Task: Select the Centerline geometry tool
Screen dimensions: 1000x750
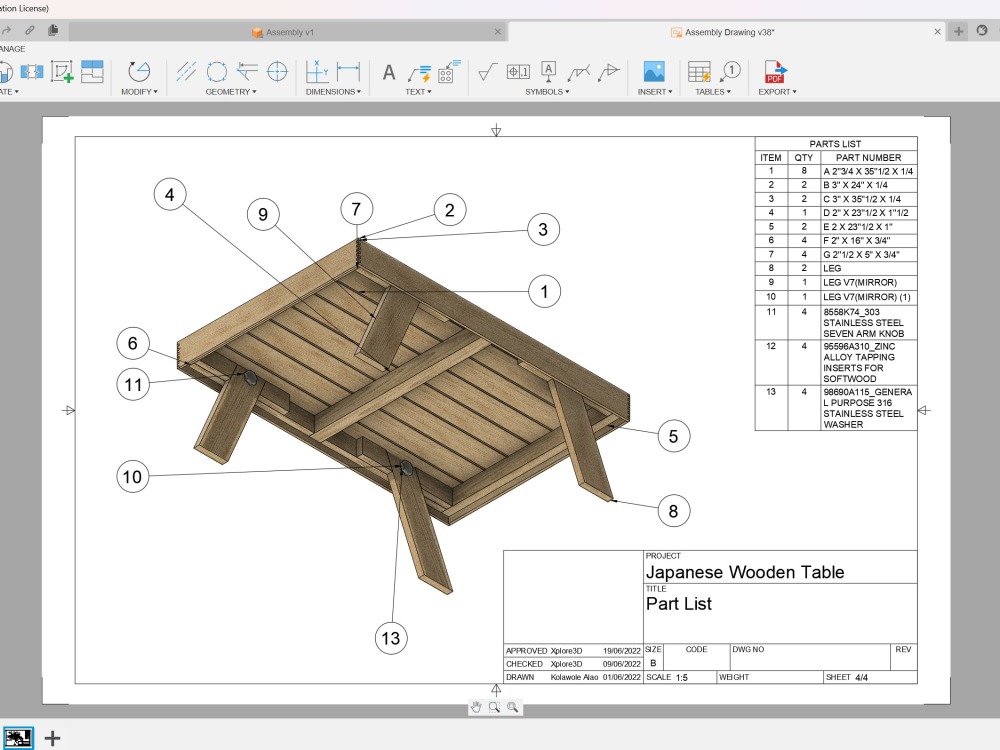Action: [x=186, y=71]
